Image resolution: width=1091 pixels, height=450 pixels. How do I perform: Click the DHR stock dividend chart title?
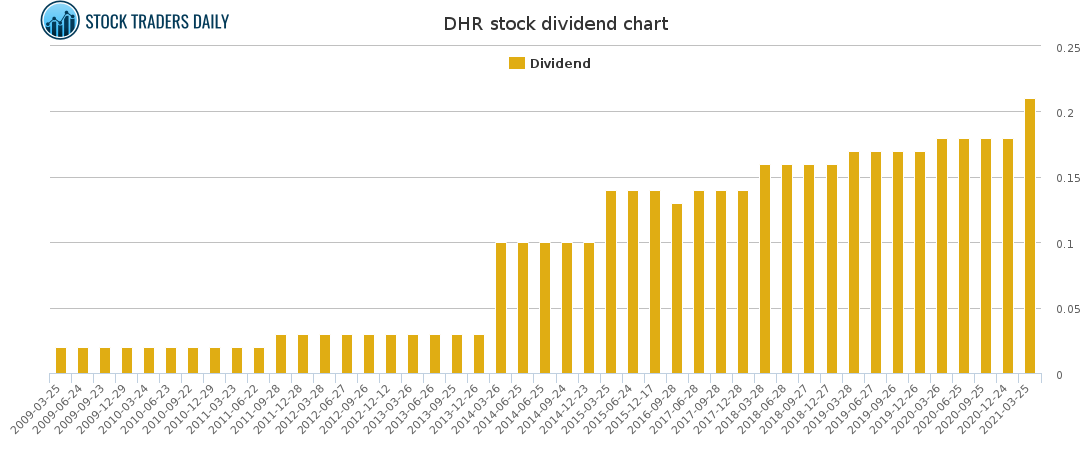pos(556,24)
